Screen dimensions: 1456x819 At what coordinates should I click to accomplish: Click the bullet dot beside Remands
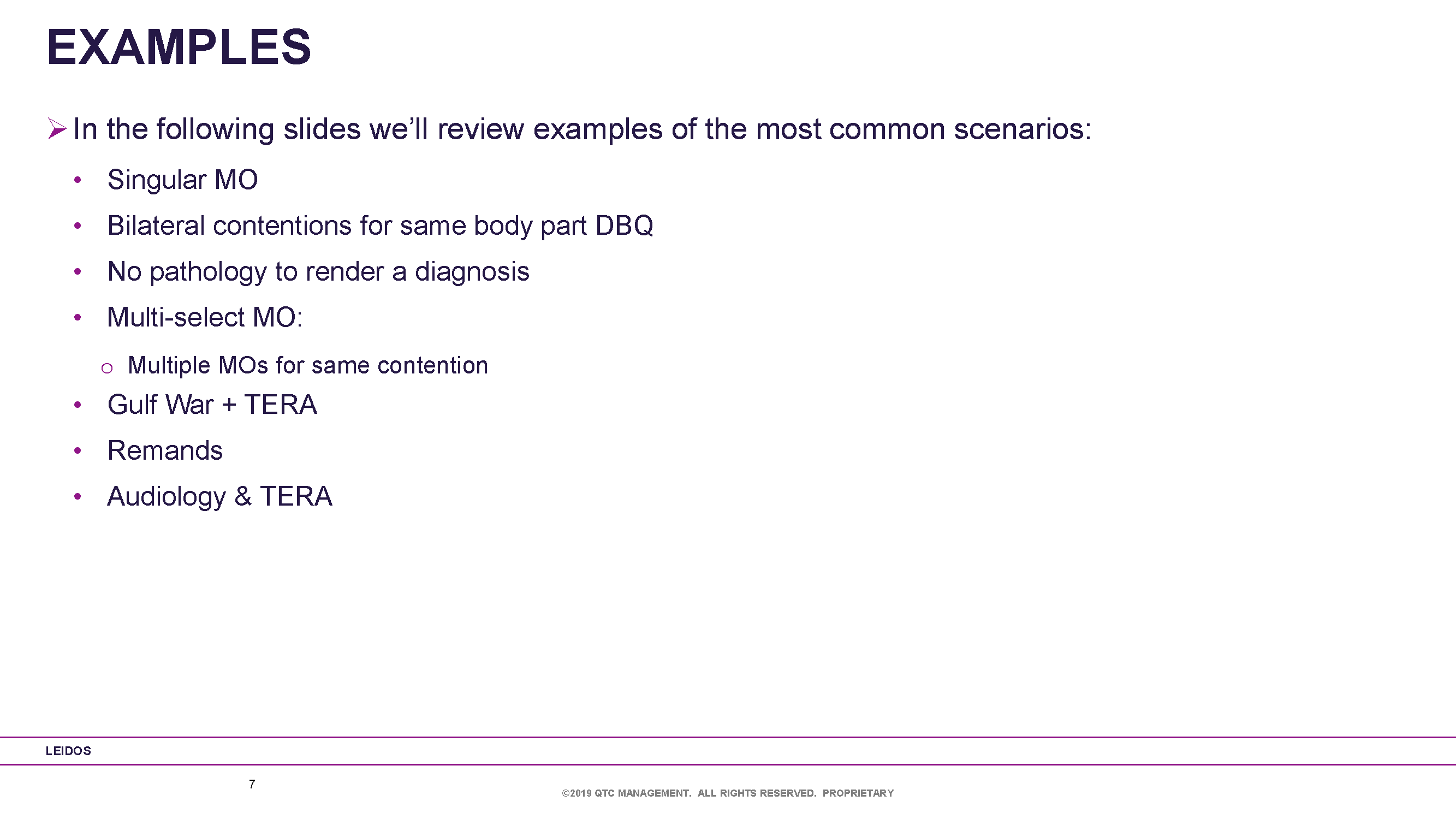pyautogui.click(x=78, y=450)
